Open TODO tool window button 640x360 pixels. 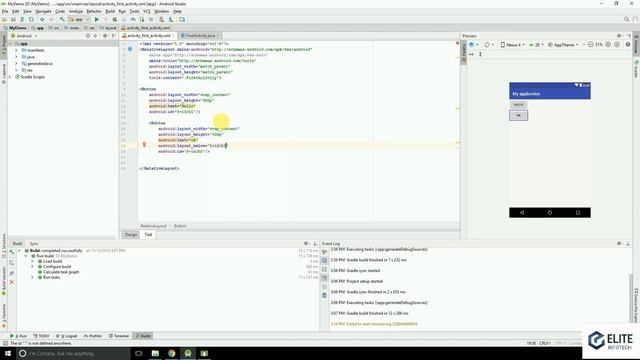[x=42, y=336]
